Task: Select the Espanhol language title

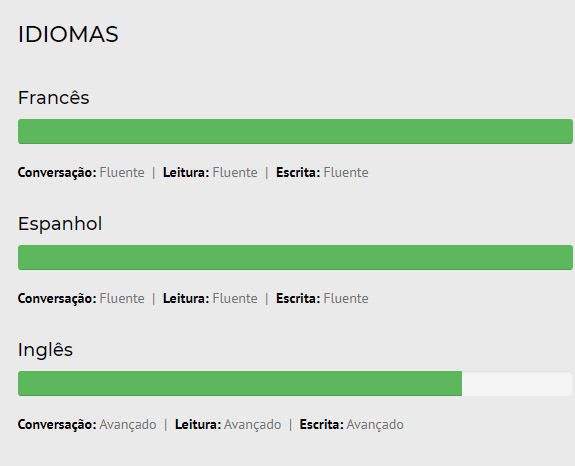Action: [60, 224]
